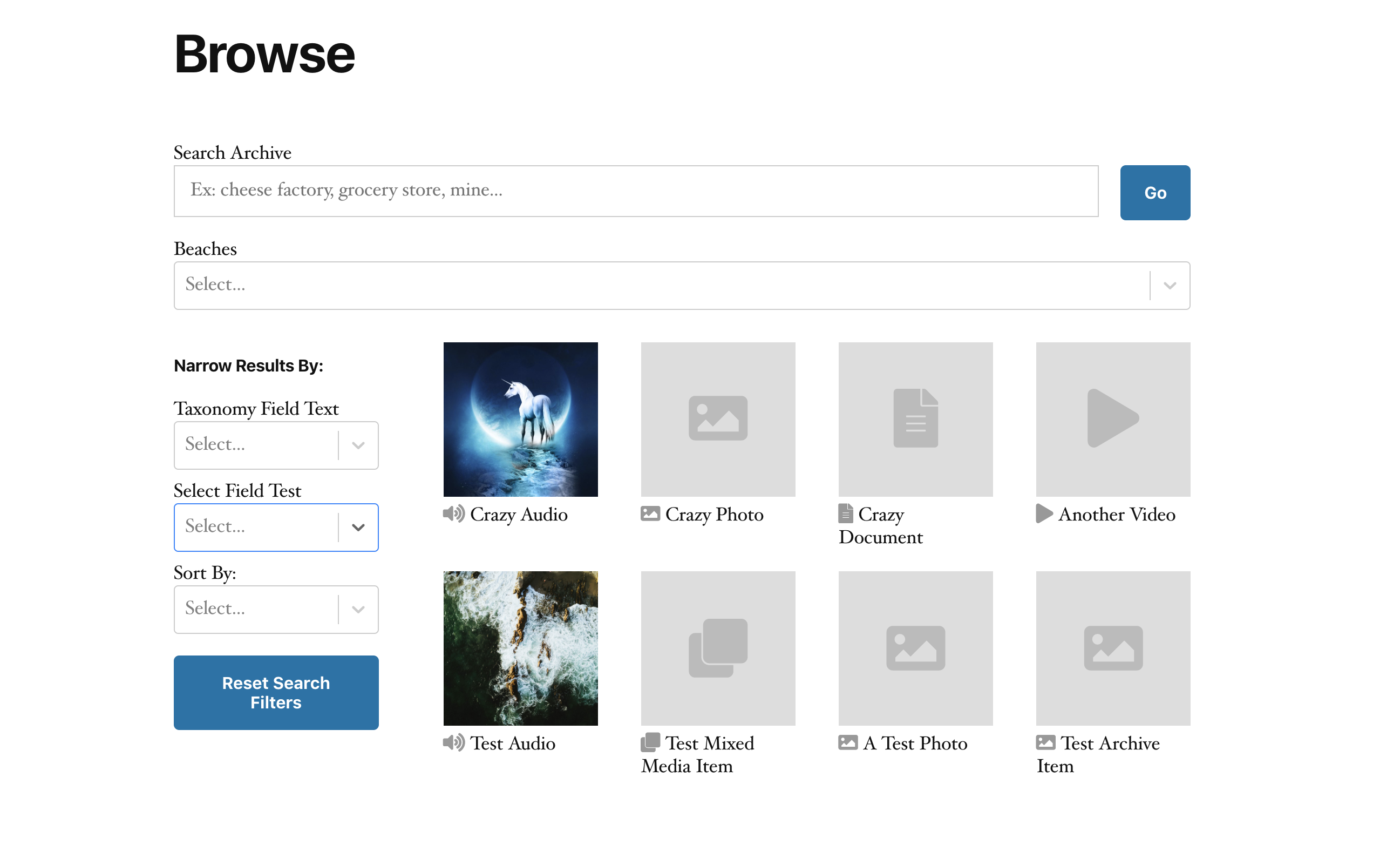Expand the Taxonomy Field Text chevron
This screenshot has width=1400, height=865.
pos(358,445)
